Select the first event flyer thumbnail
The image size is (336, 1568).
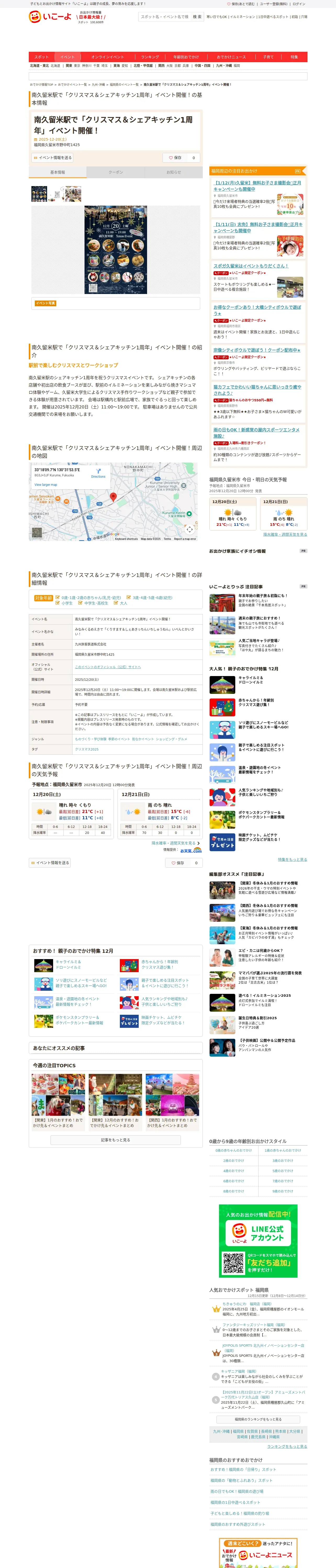coord(39,194)
